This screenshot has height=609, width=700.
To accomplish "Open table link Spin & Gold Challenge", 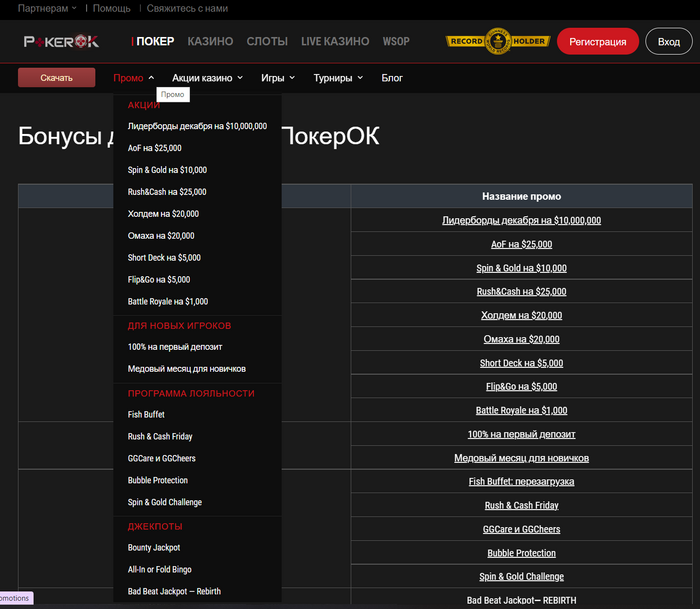I will (x=521, y=576).
